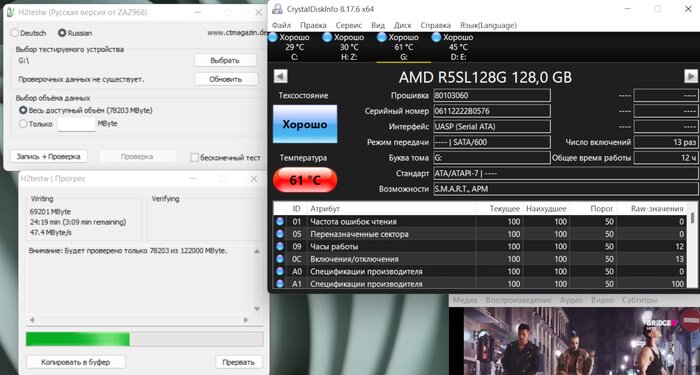The height and width of the screenshot is (375, 700).
Task: Click 'Порог' column header
Action: tap(593, 208)
